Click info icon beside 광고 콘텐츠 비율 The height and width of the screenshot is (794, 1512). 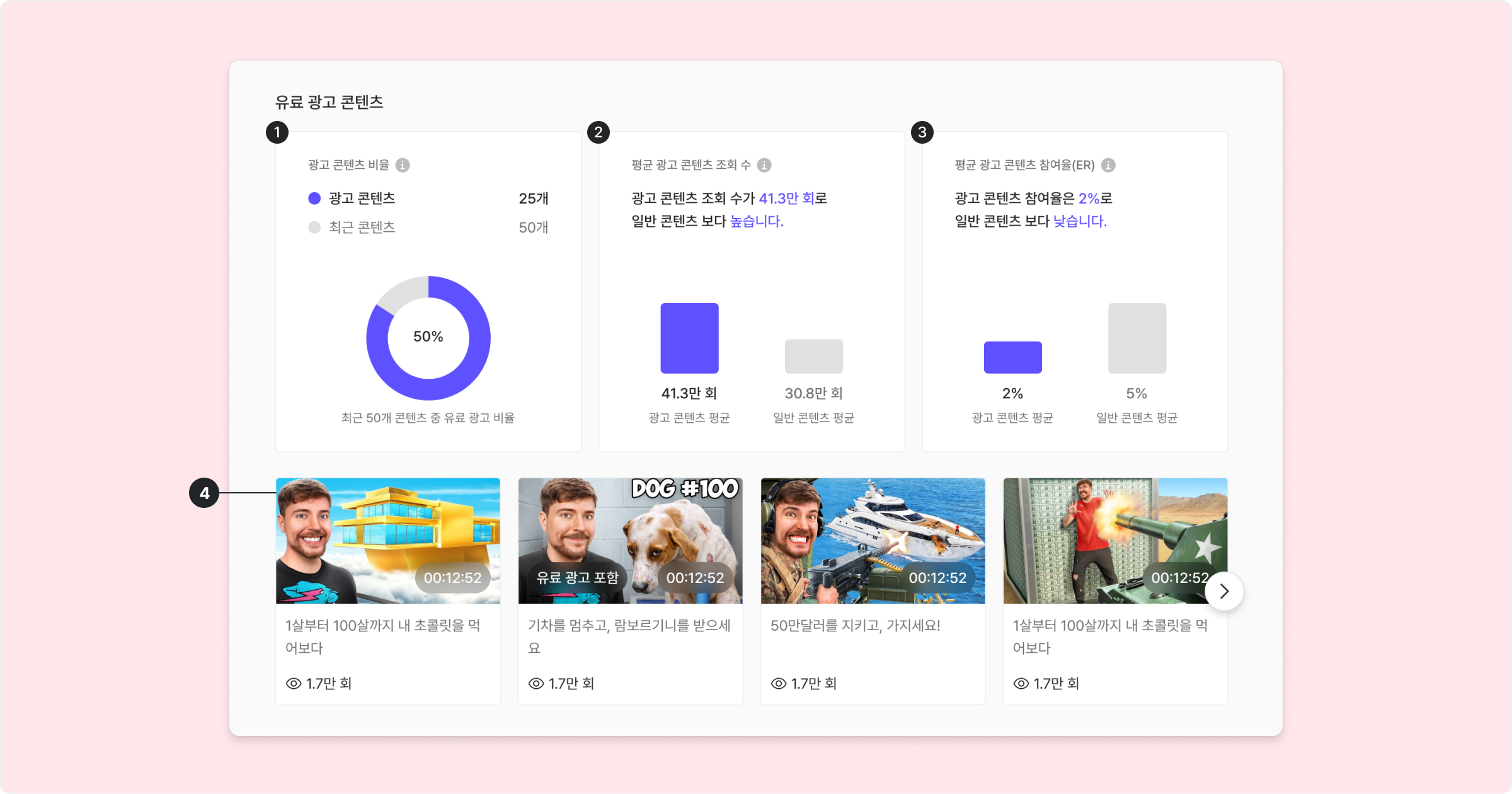coord(403,165)
